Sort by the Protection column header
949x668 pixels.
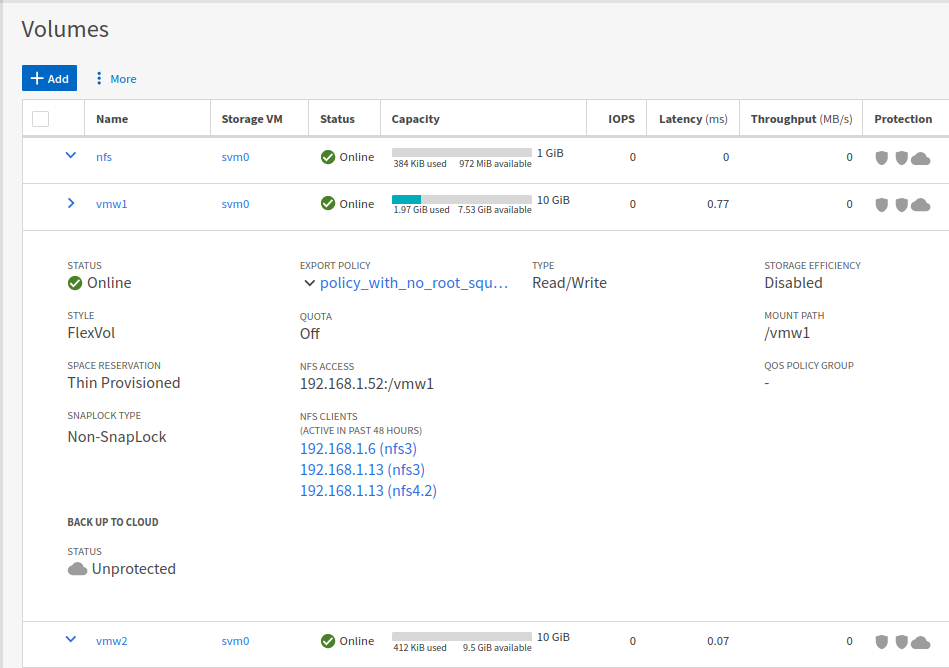[x=903, y=119]
